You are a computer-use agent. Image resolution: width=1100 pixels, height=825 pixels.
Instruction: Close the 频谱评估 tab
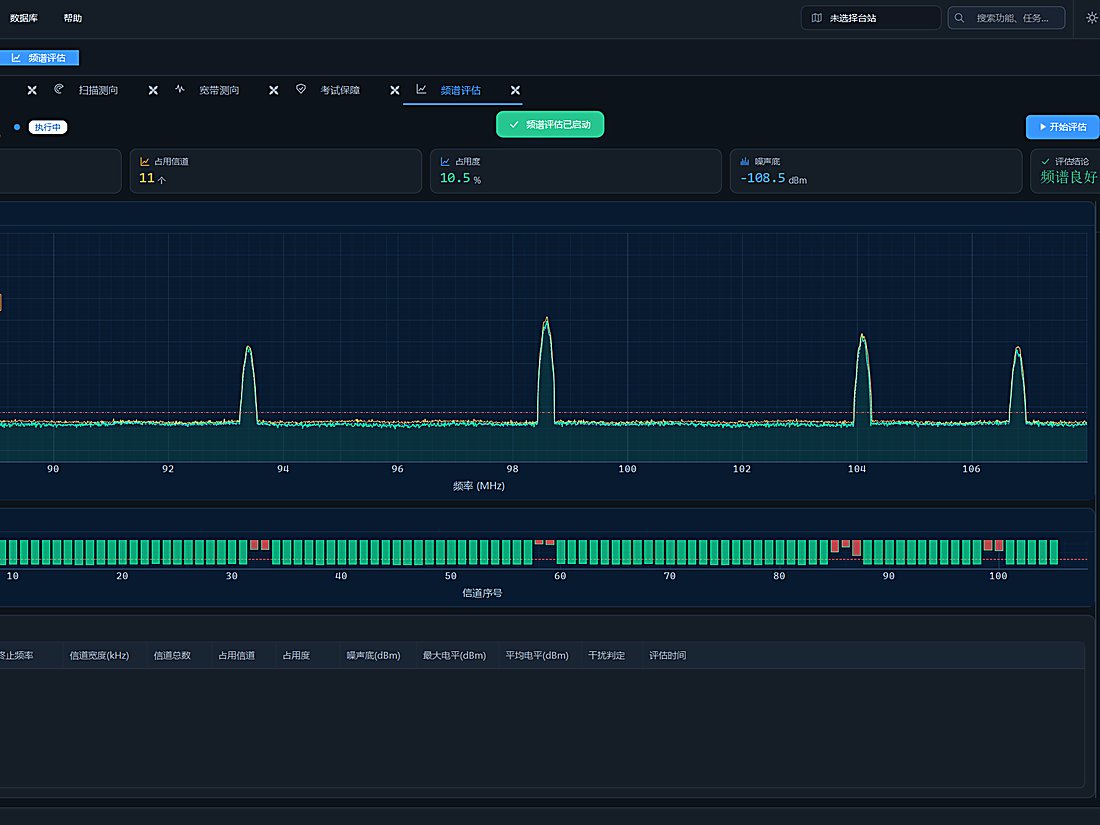515,90
